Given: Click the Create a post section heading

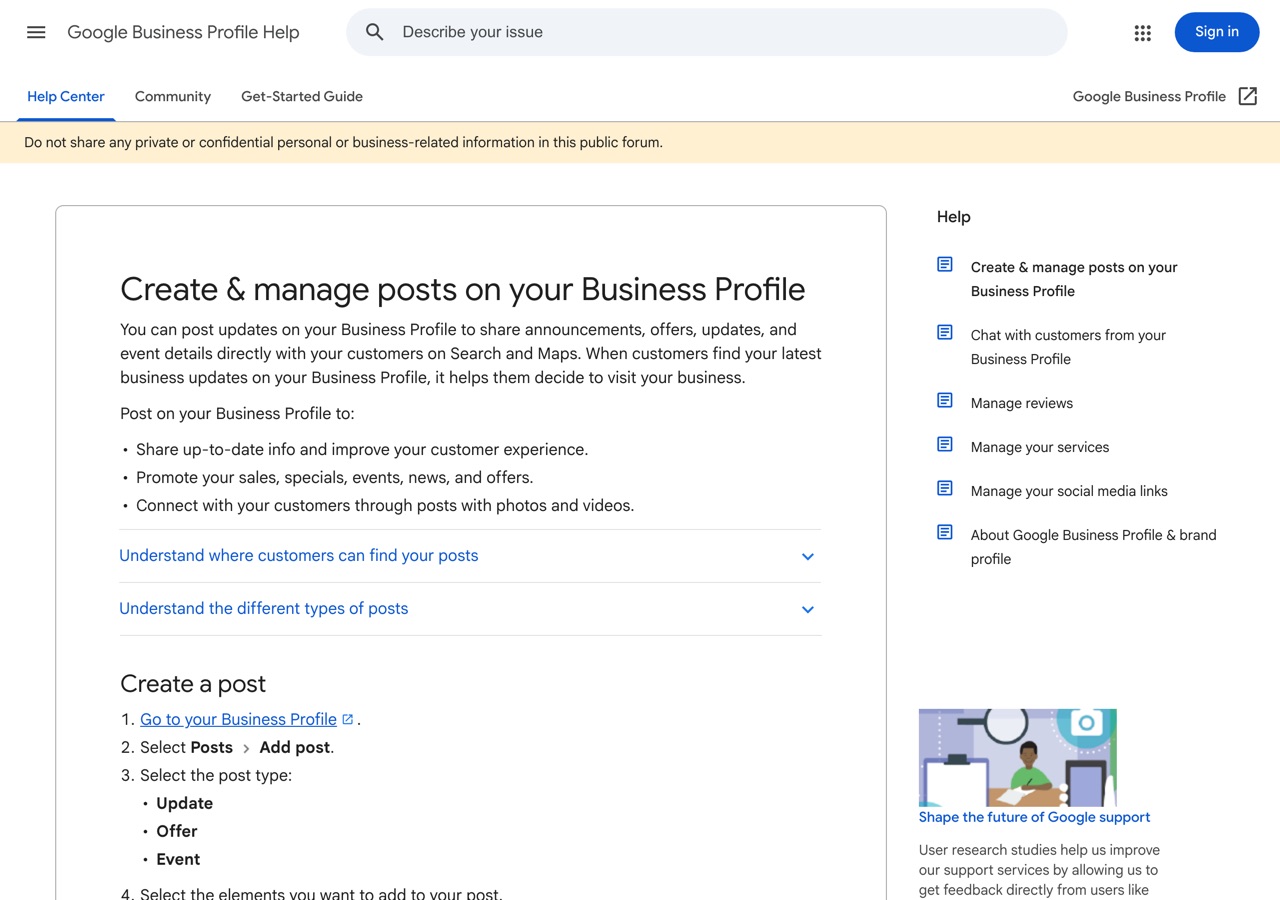Looking at the screenshot, I should (x=193, y=684).
